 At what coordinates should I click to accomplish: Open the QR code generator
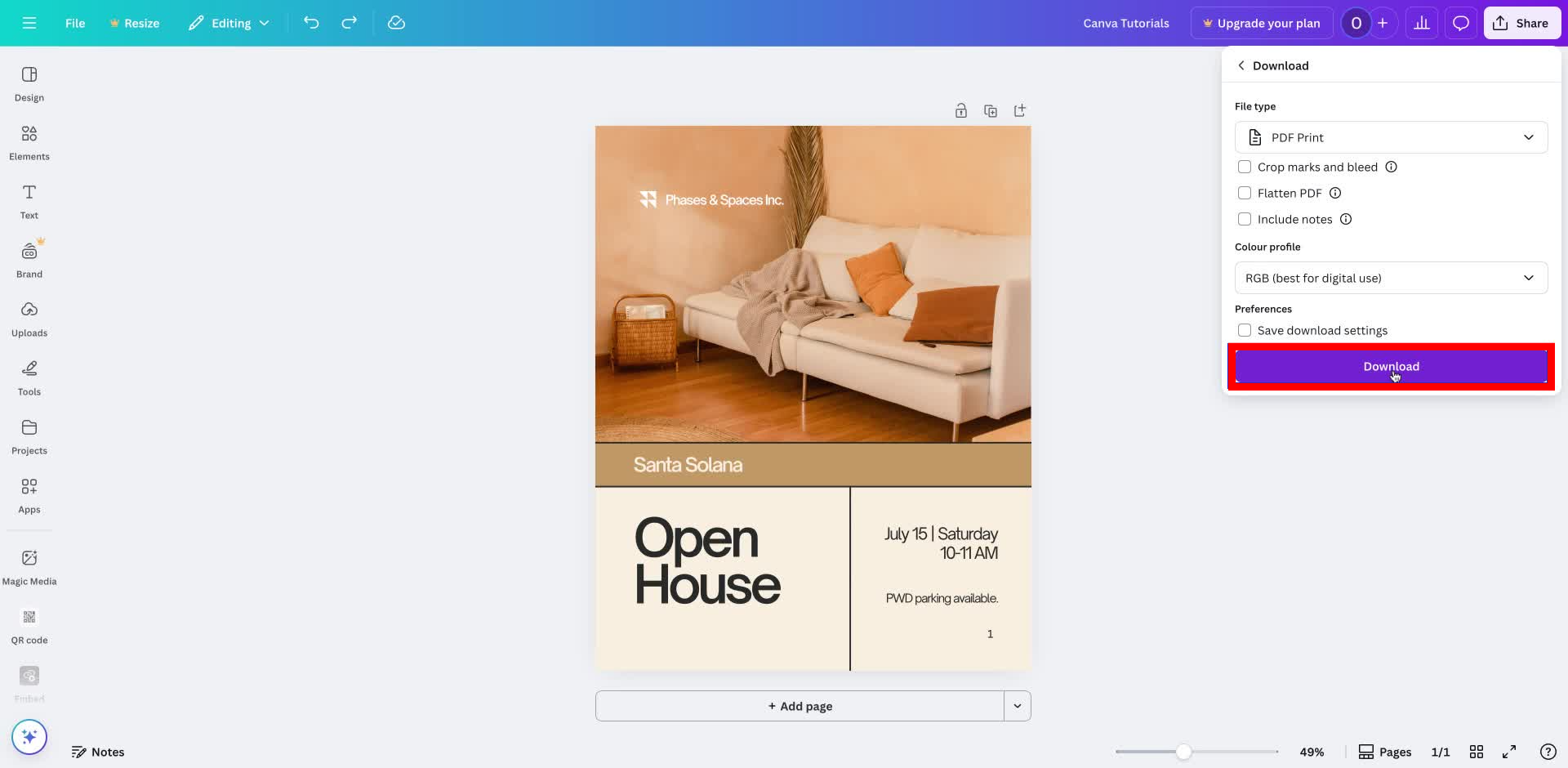point(29,624)
